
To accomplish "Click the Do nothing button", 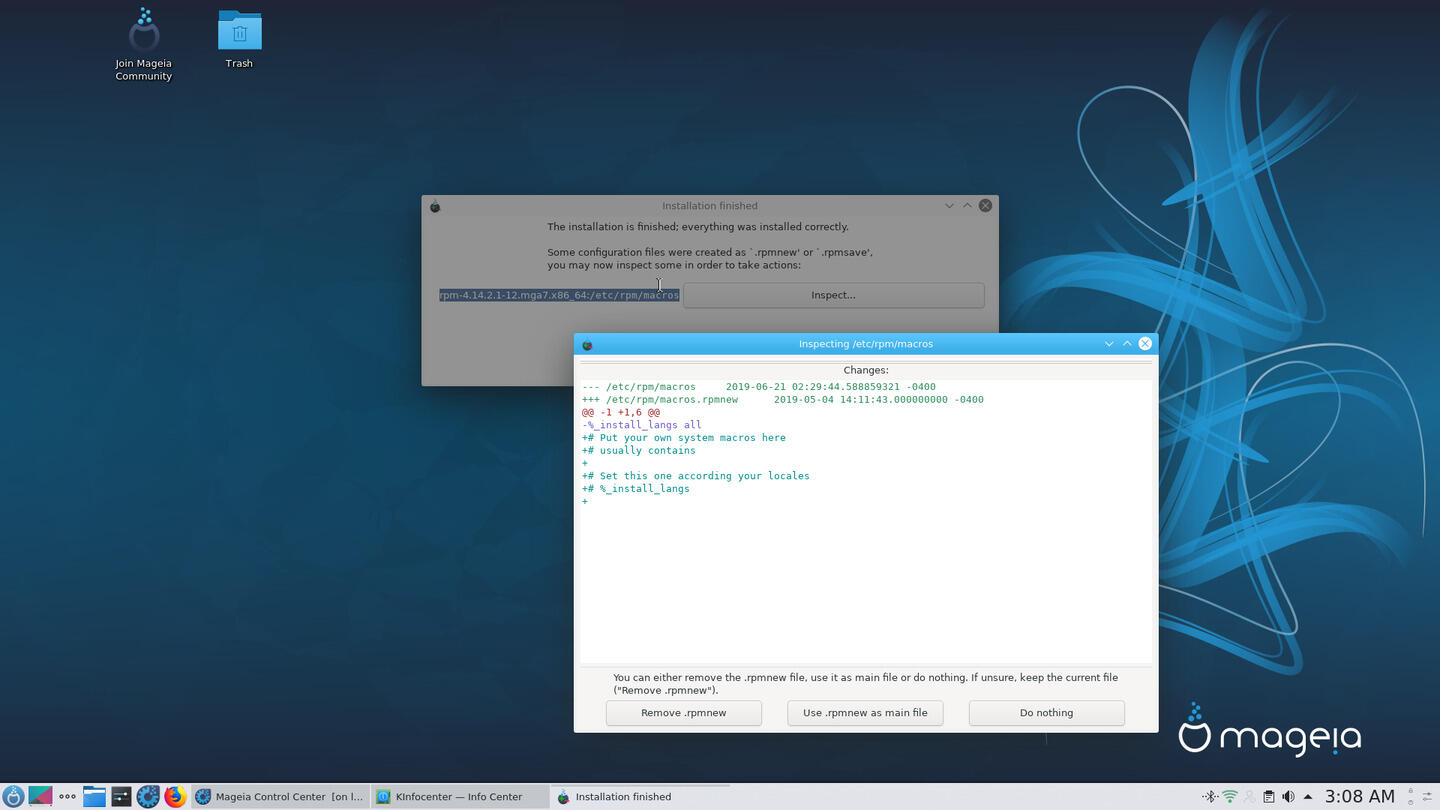I will [1046, 713].
